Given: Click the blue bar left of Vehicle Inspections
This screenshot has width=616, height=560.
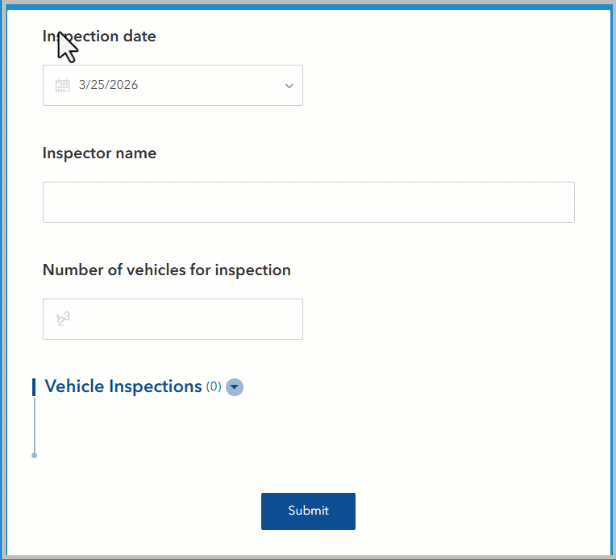Looking at the screenshot, I should (34, 387).
